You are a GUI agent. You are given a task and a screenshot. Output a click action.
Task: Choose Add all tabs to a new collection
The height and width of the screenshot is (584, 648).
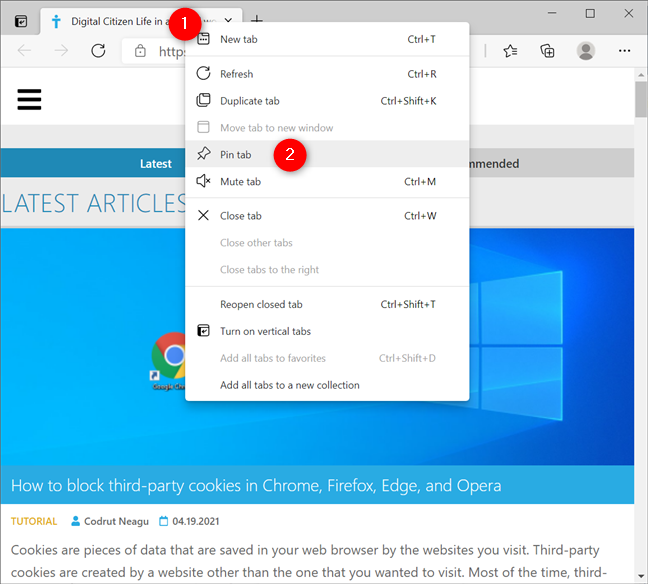click(327, 385)
